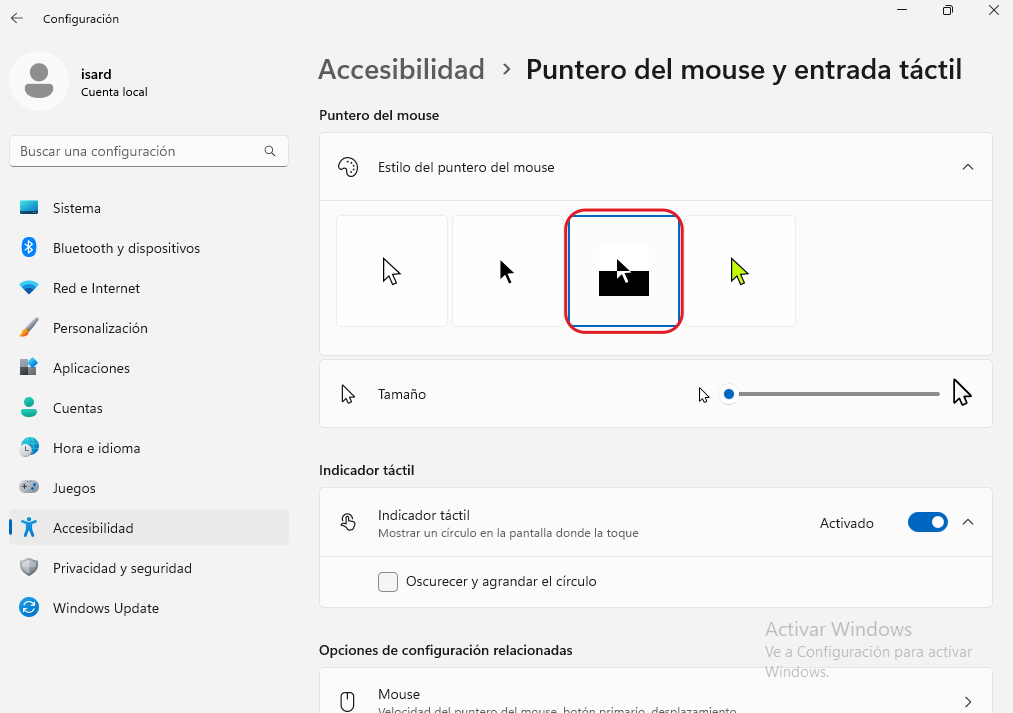
Task: Collapse Estilo del puntero del mouse section
Action: point(967,167)
